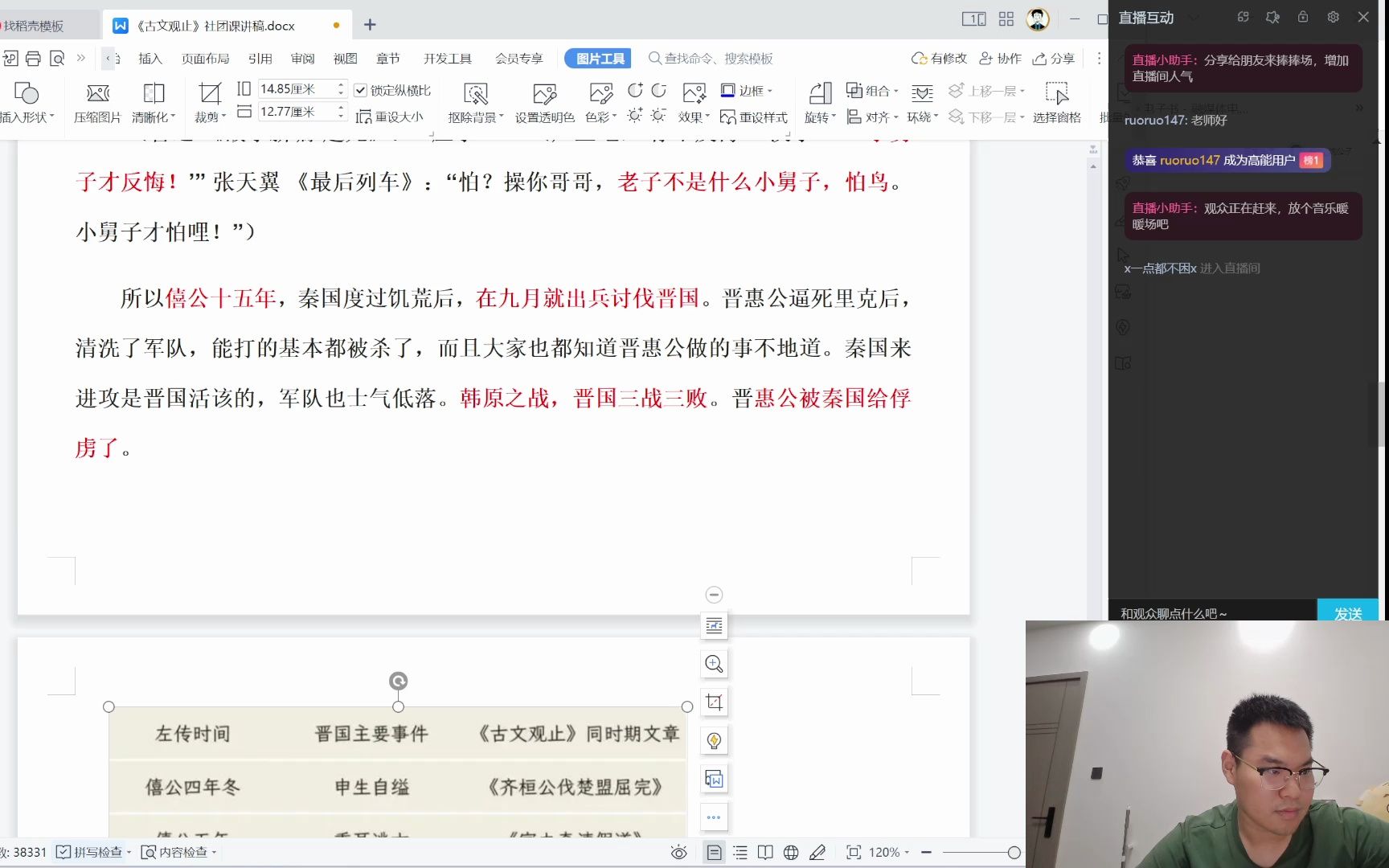Open the 插入形状 dropdown

(x=27, y=117)
